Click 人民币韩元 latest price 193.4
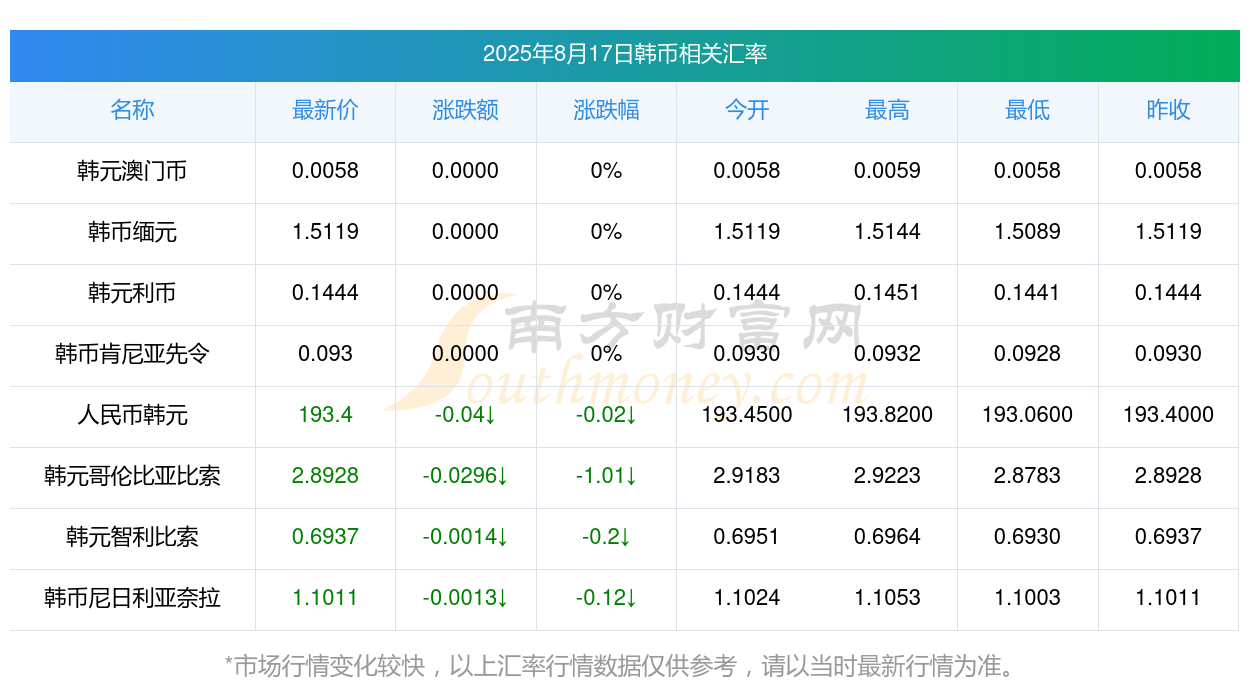Image resolution: width=1250 pixels, height=698 pixels. [x=325, y=415]
